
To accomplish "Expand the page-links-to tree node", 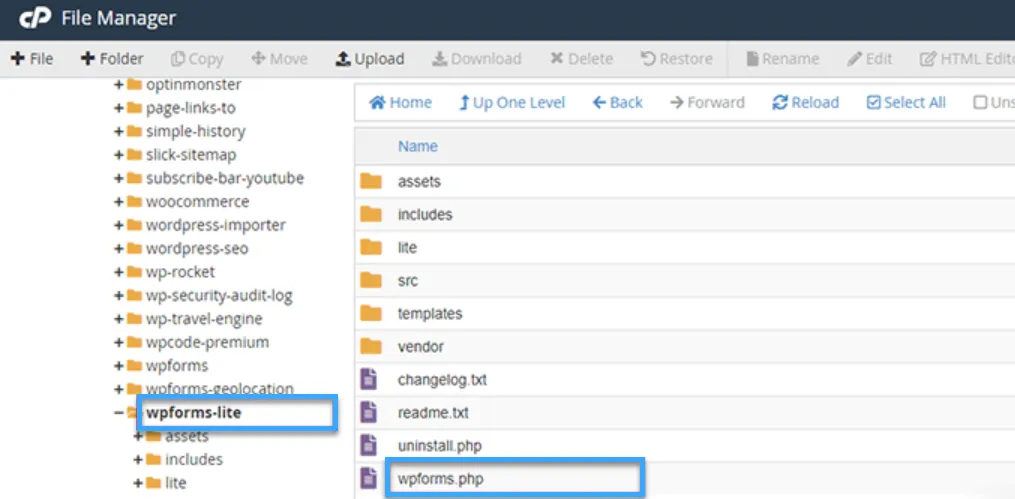I will point(118,107).
